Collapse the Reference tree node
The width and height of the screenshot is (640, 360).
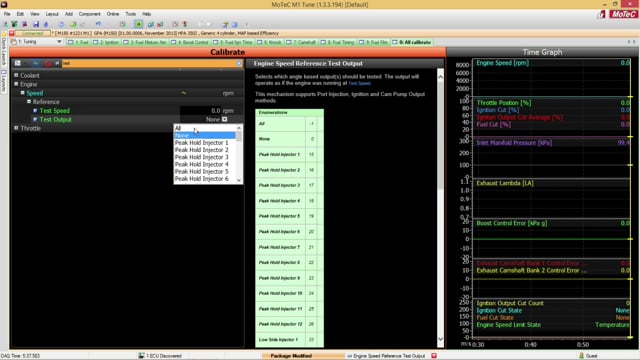point(29,102)
